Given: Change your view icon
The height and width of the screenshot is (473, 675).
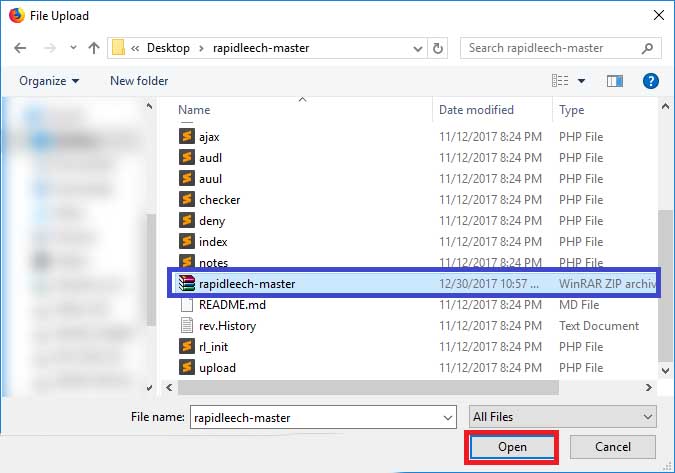Looking at the screenshot, I should [x=560, y=80].
